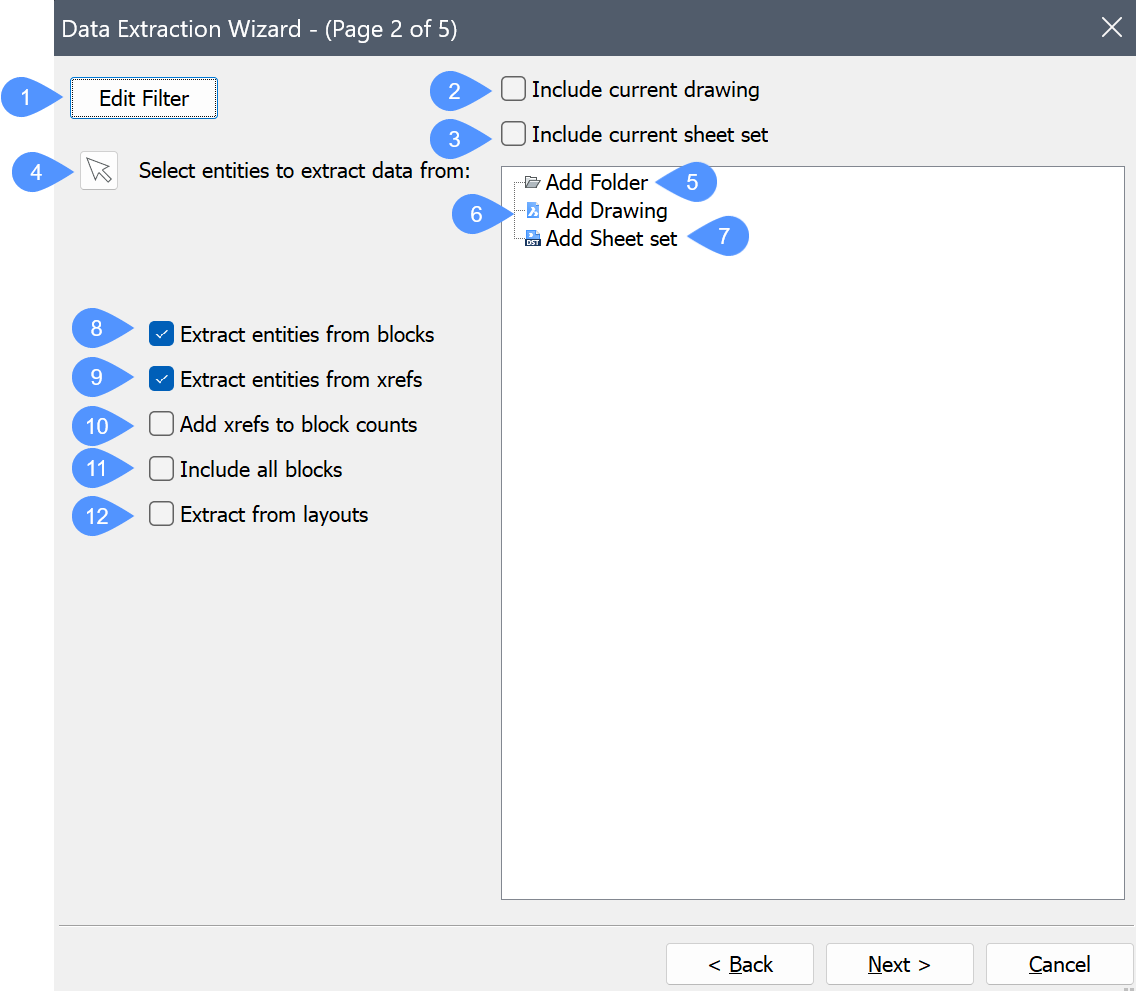Enable Extract from layouts checkbox
1136x991 pixels.
coord(161,514)
